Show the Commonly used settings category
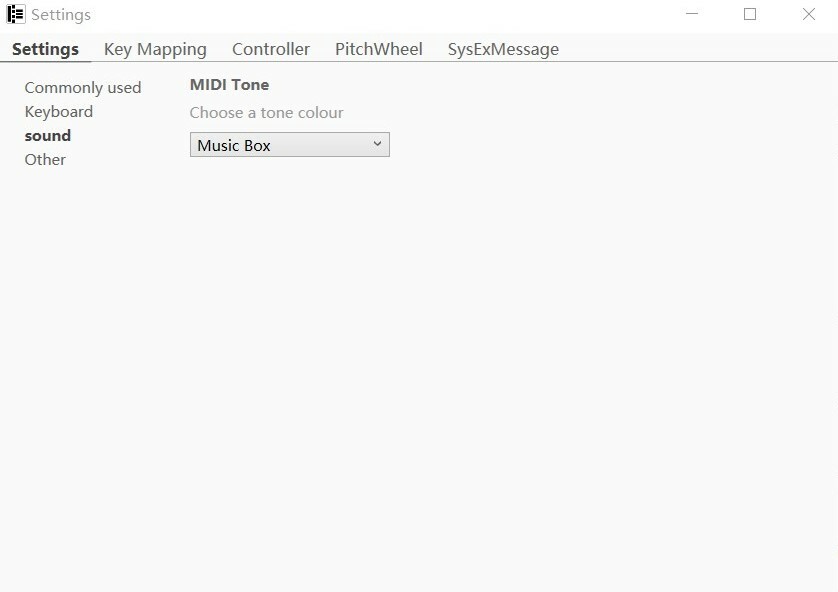 pos(83,88)
